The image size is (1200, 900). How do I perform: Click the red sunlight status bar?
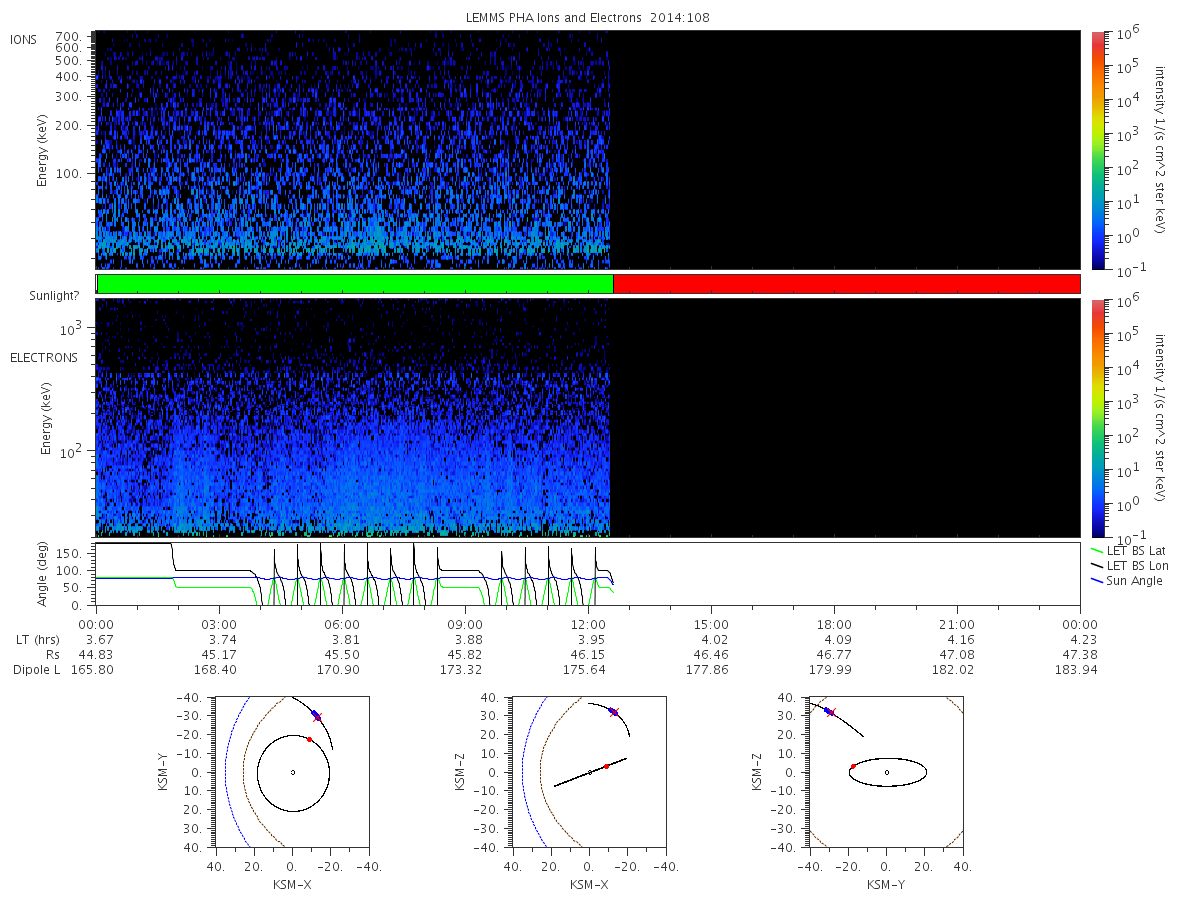tap(846, 284)
